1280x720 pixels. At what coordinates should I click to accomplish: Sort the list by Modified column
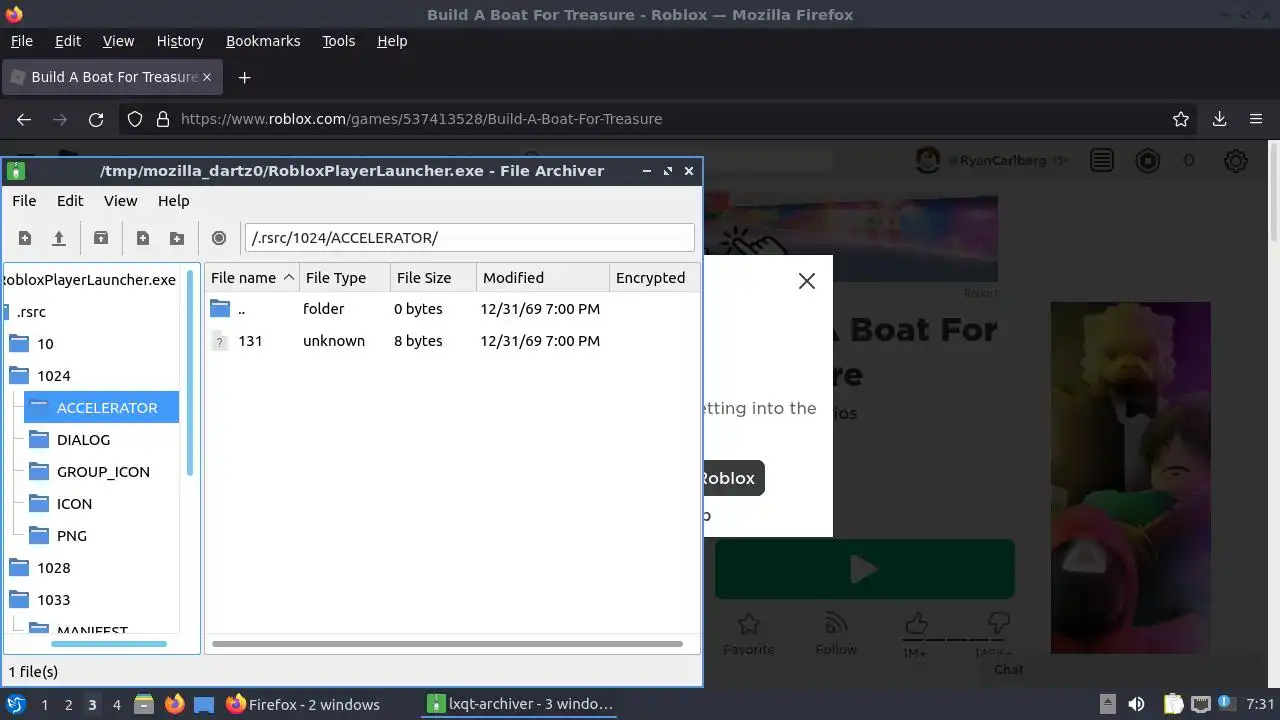(543, 278)
